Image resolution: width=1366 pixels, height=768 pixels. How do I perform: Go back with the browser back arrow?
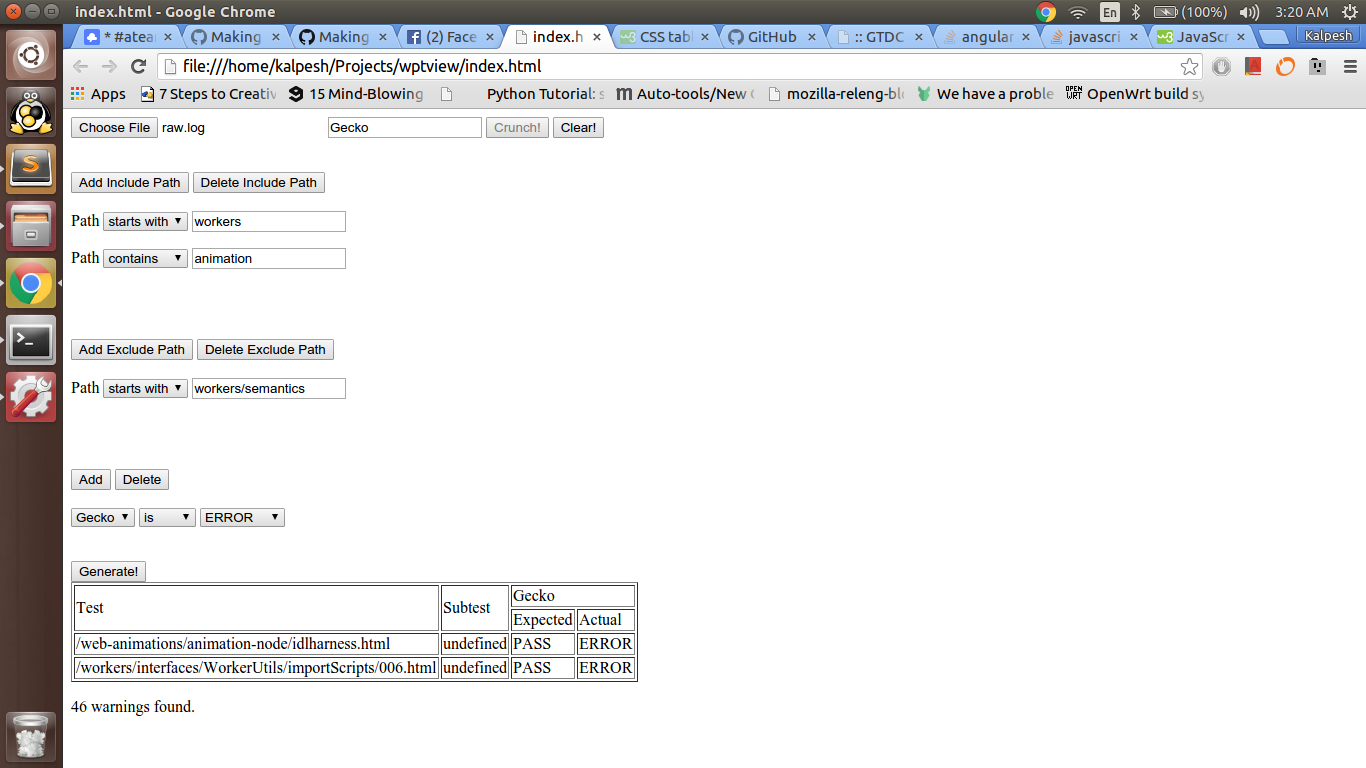coord(81,67)
